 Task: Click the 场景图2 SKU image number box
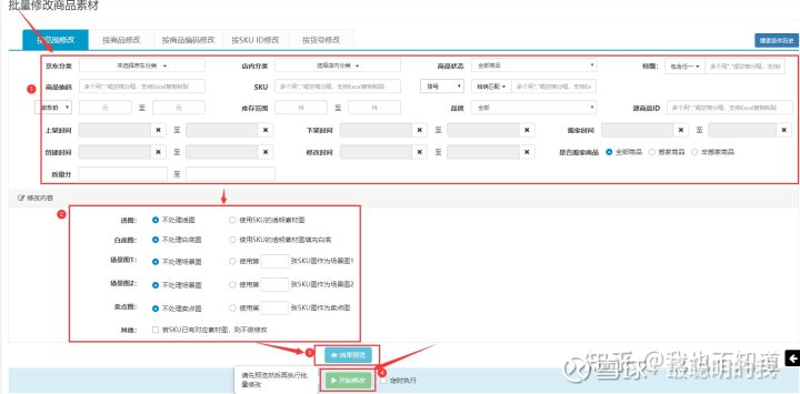tap(275, 285)
